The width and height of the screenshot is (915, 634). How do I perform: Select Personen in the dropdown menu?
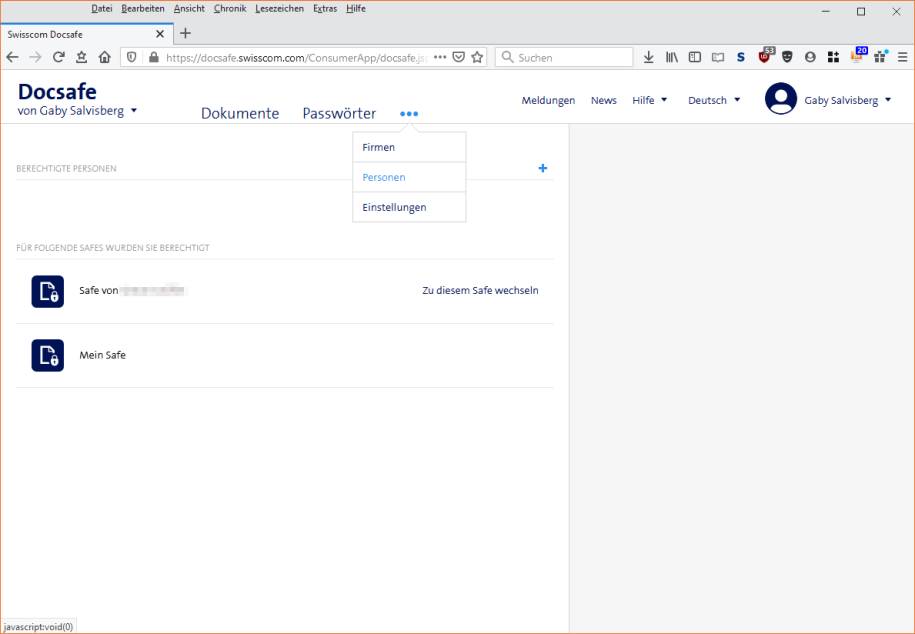pyautogui.click(x=409, y=177)
